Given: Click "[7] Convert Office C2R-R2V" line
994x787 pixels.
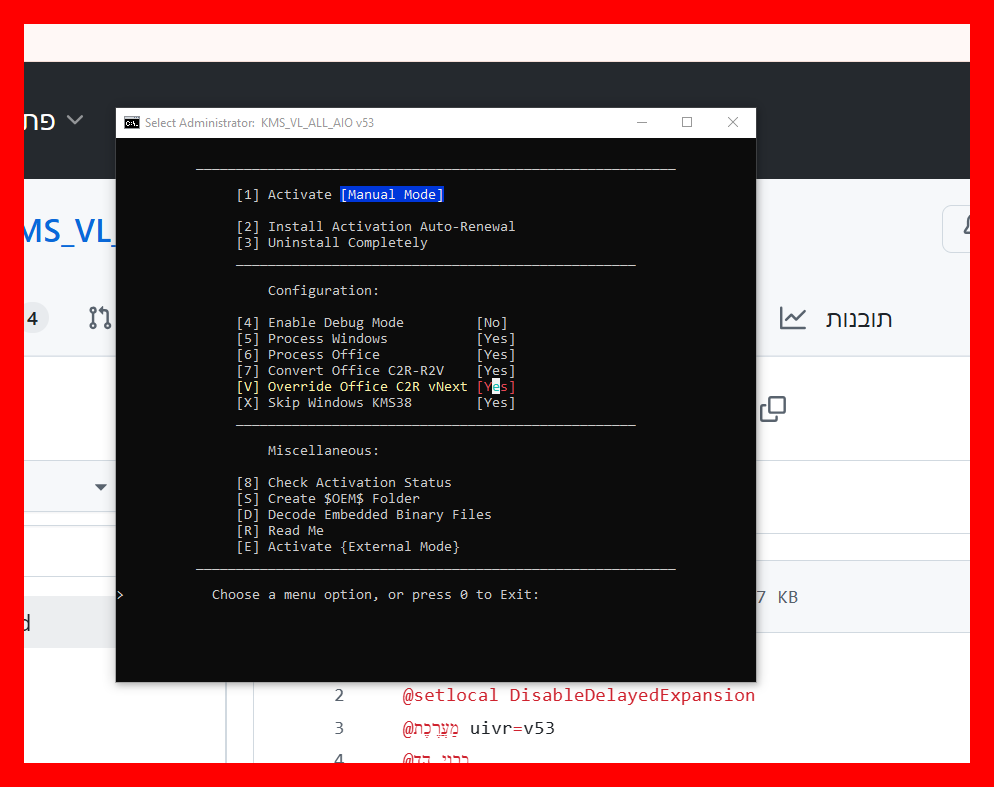Looking at the screenshot, I should click(x=340, y=370).
